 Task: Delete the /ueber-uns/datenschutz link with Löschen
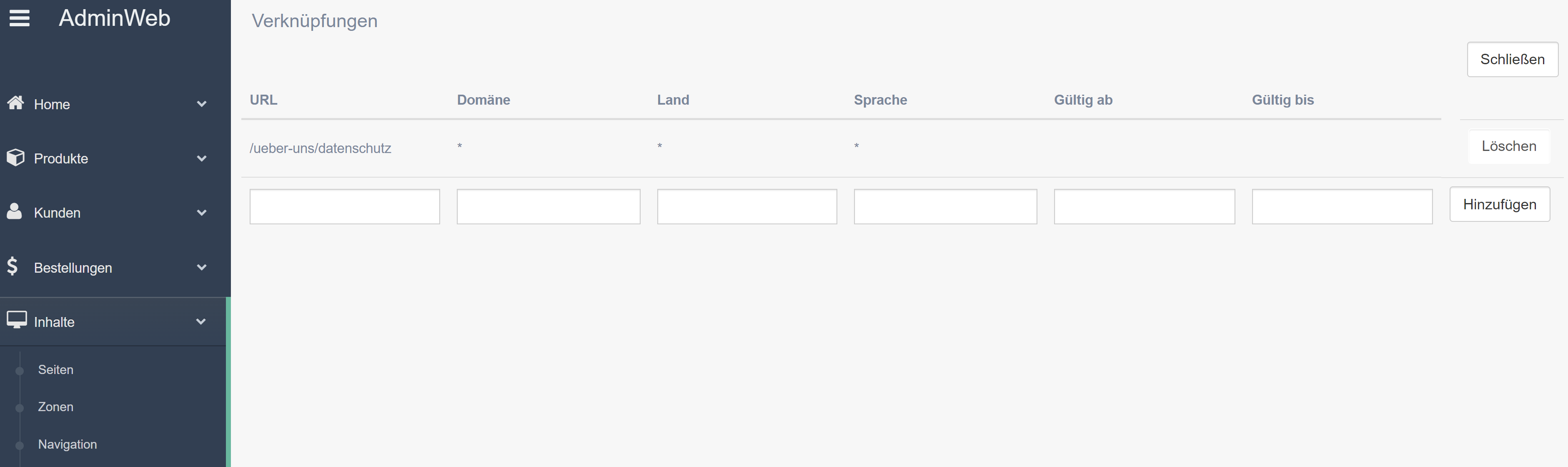(1508, 146)
